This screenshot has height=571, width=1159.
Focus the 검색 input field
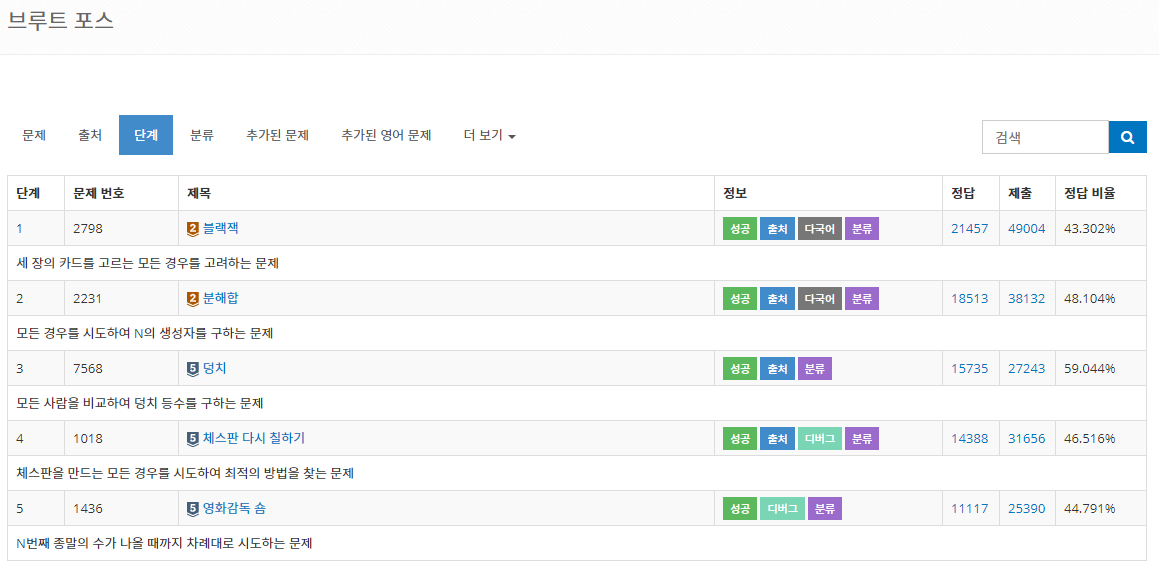tap(1045, 137)
